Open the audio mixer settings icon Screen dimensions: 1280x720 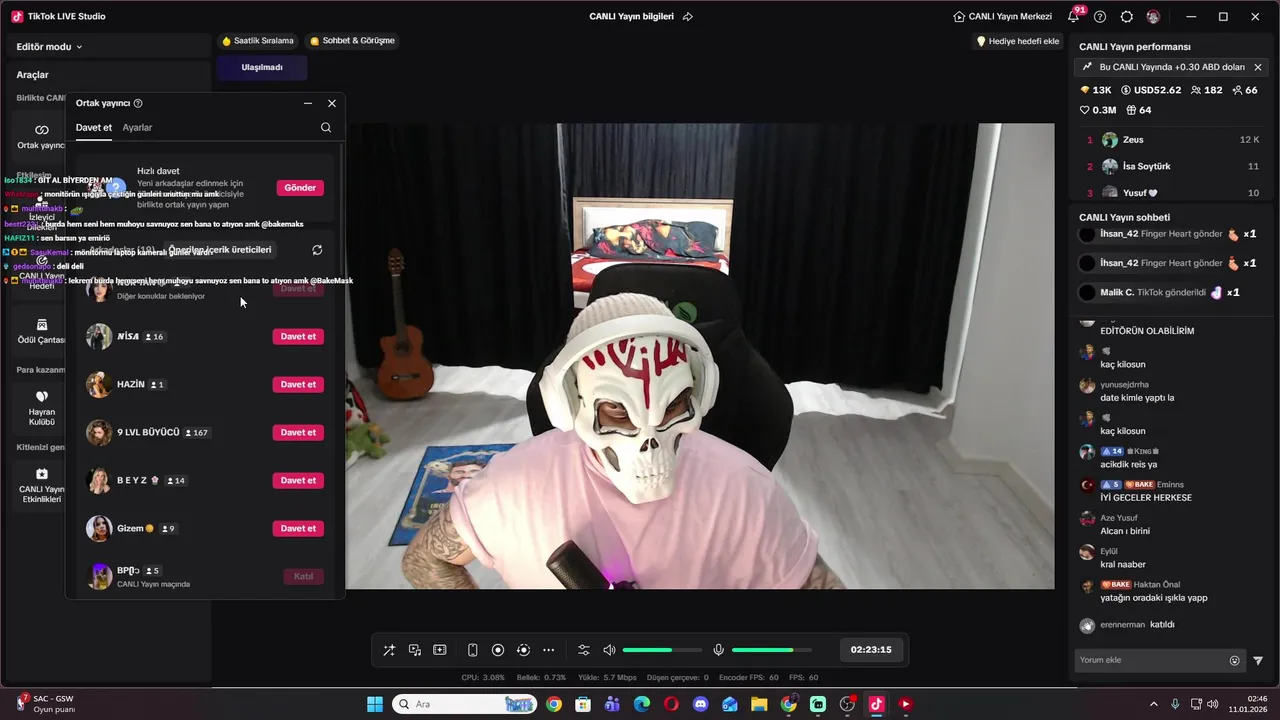[584, 650]
